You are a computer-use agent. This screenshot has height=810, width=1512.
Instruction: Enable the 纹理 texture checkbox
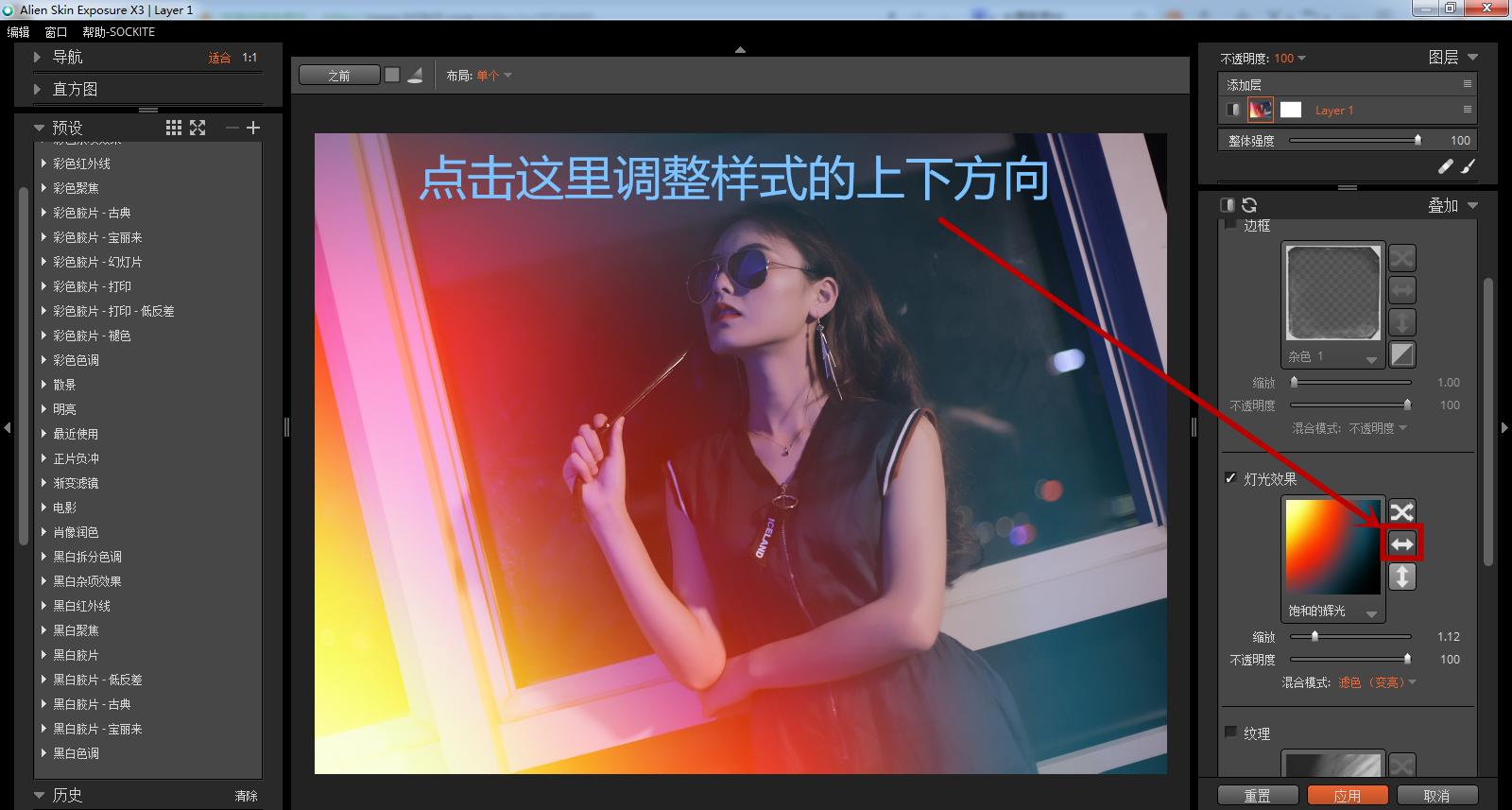[1230, 732]
